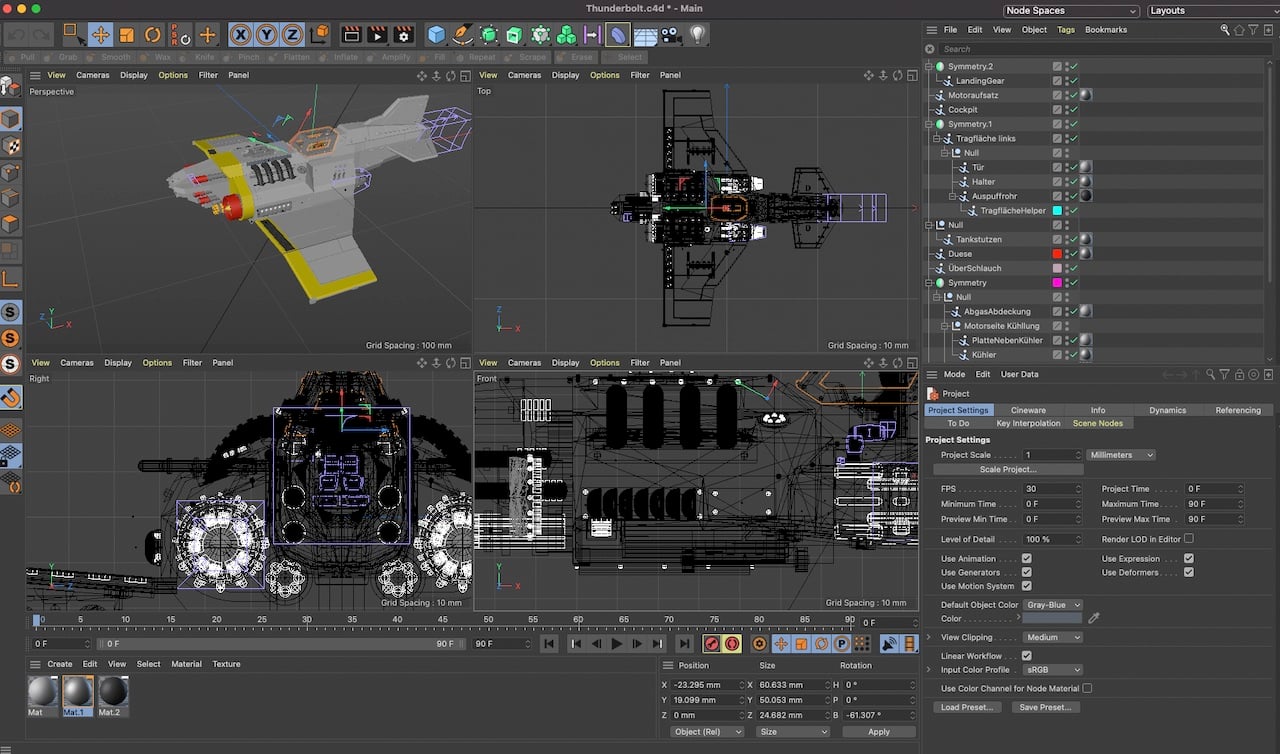Toggle Y axis lock
The image size is (1280, 754).
click(266, 35)
